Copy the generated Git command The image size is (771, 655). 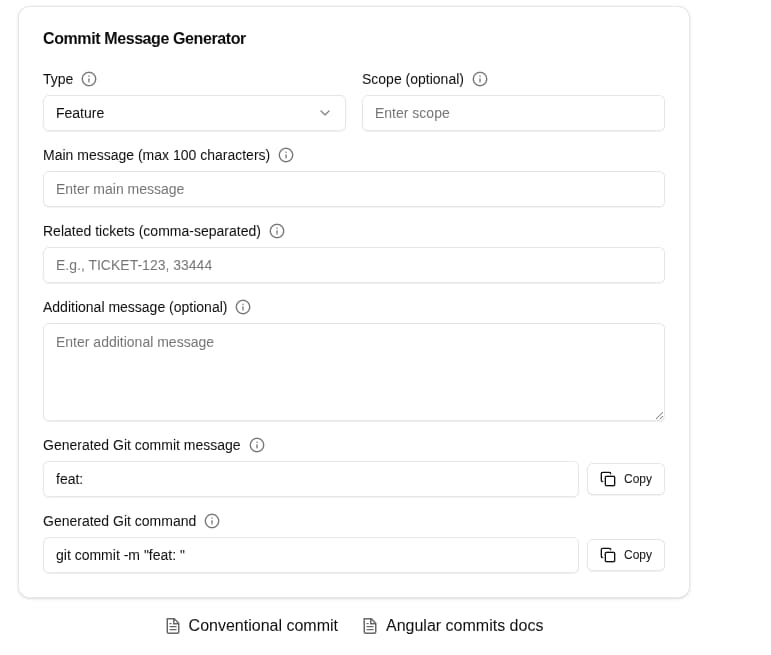coord(626,555)
